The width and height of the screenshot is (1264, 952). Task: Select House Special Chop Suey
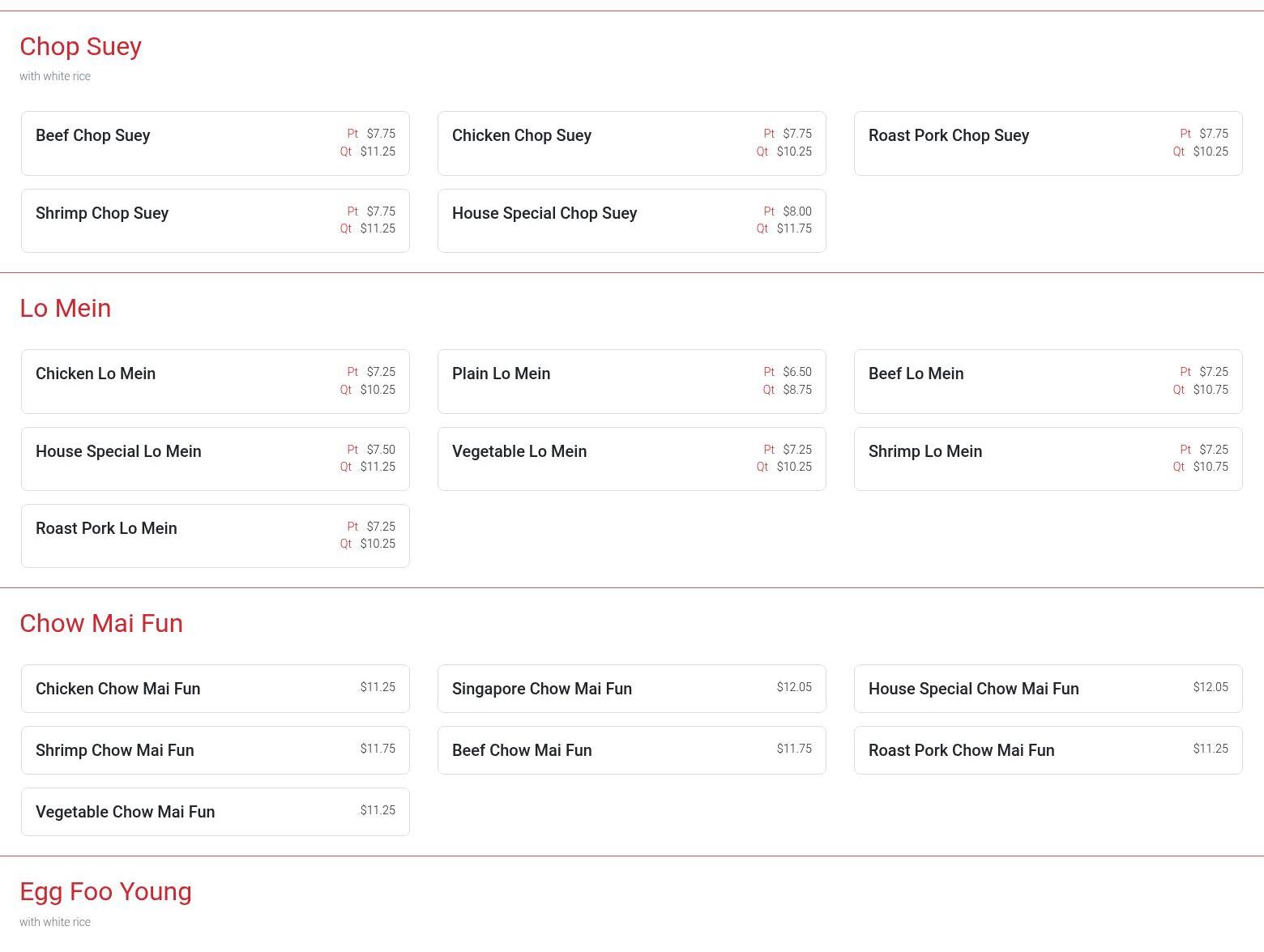pos(631,221)
